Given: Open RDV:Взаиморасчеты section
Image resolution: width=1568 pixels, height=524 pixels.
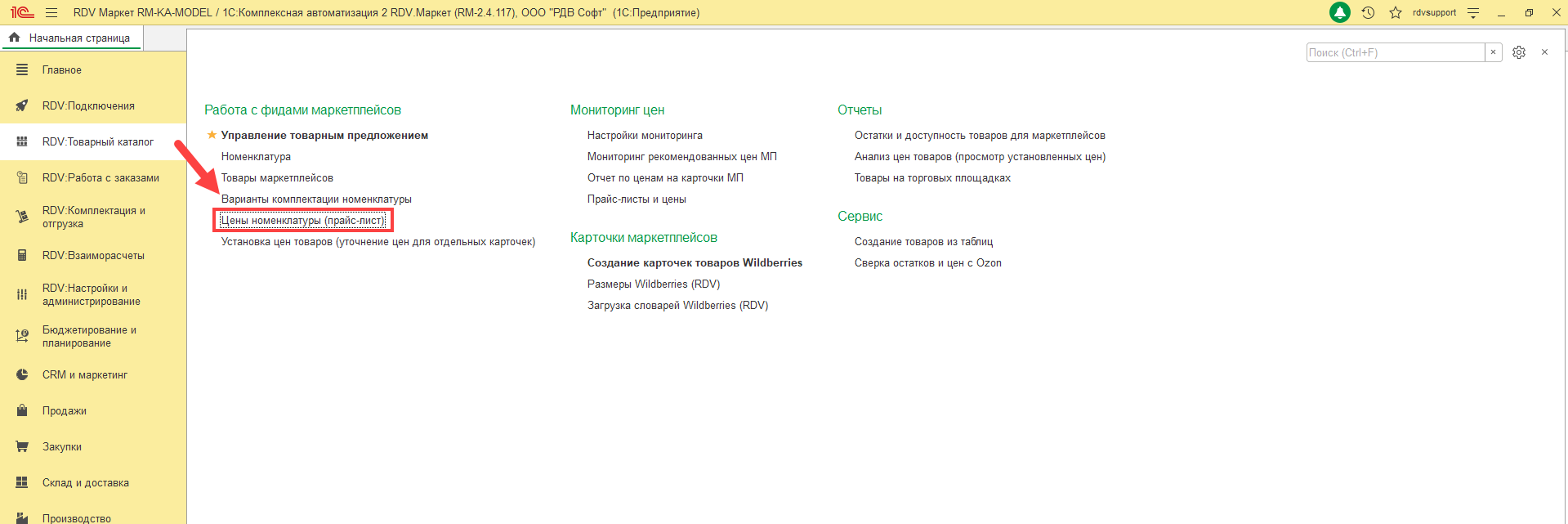Looking at the screenshot, I should pos(93,256).
